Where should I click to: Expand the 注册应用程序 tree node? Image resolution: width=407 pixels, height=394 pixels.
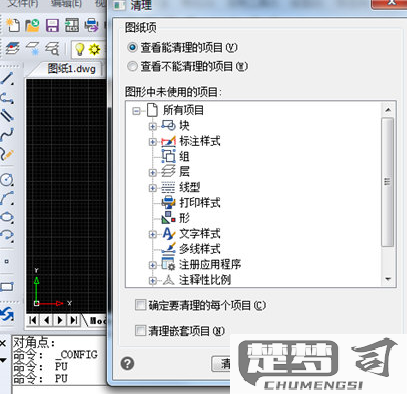click(x=153, y=265)
